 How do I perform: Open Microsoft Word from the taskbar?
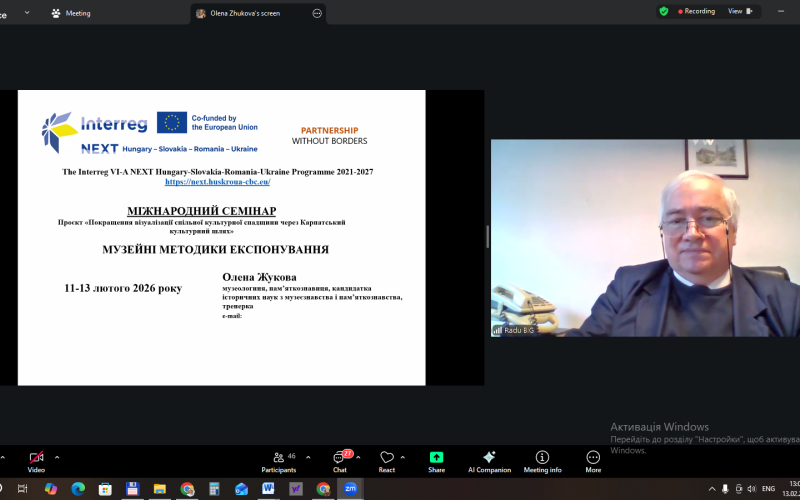(268, 488)
